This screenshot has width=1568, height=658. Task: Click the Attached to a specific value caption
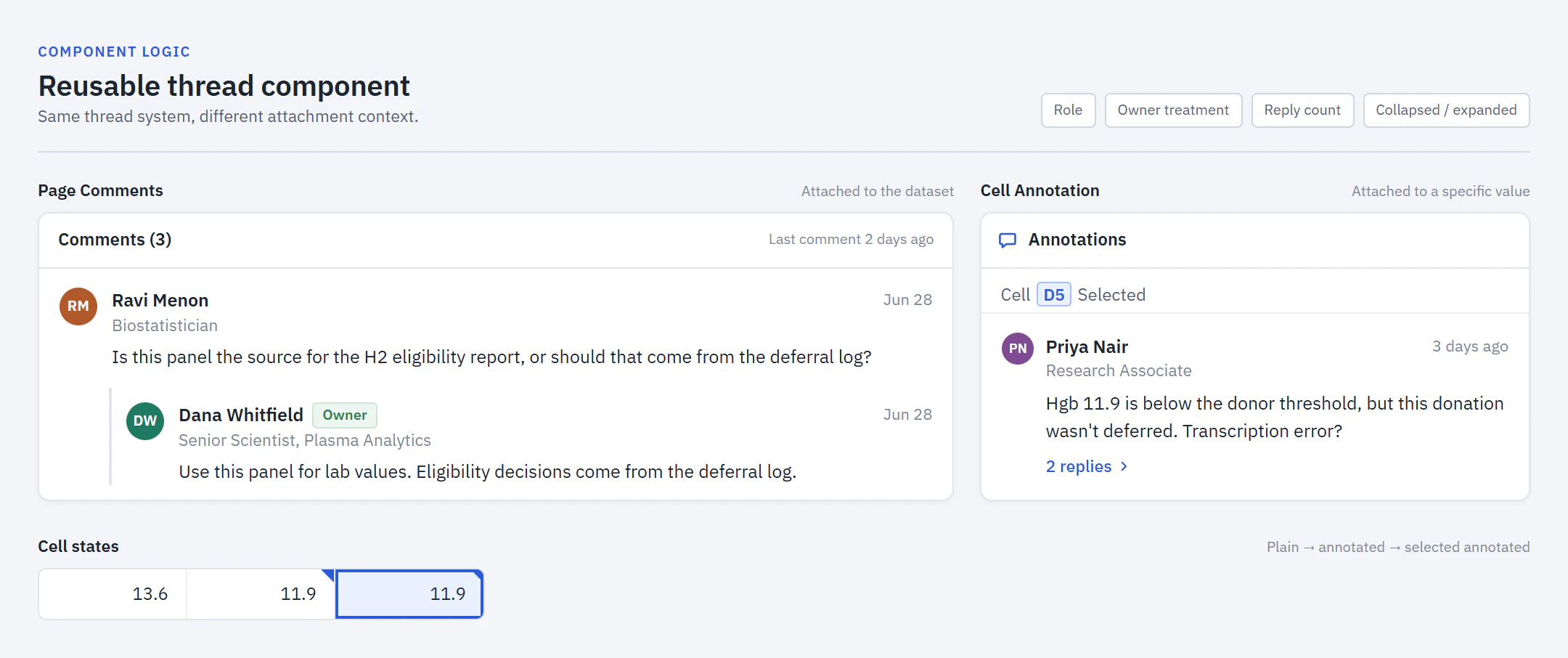[1440, 192]
